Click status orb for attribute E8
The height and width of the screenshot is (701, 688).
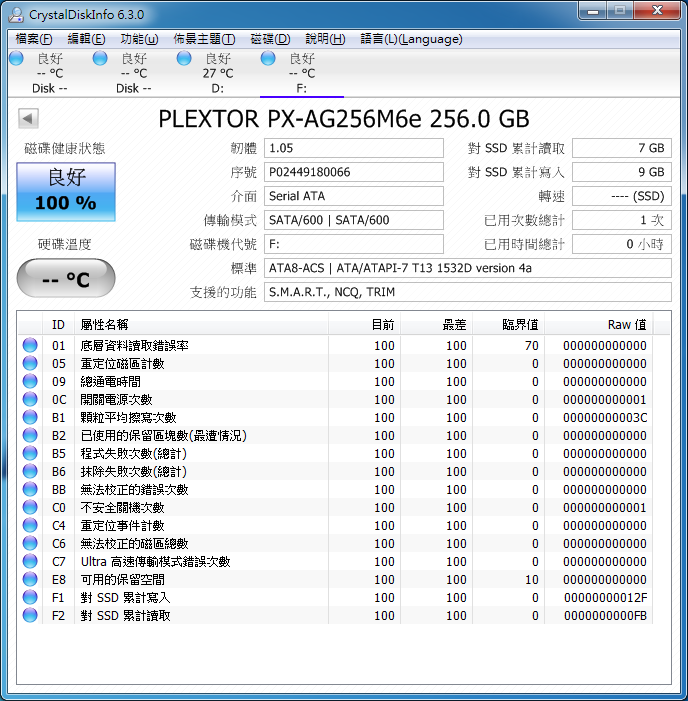(x=30, y=579)
